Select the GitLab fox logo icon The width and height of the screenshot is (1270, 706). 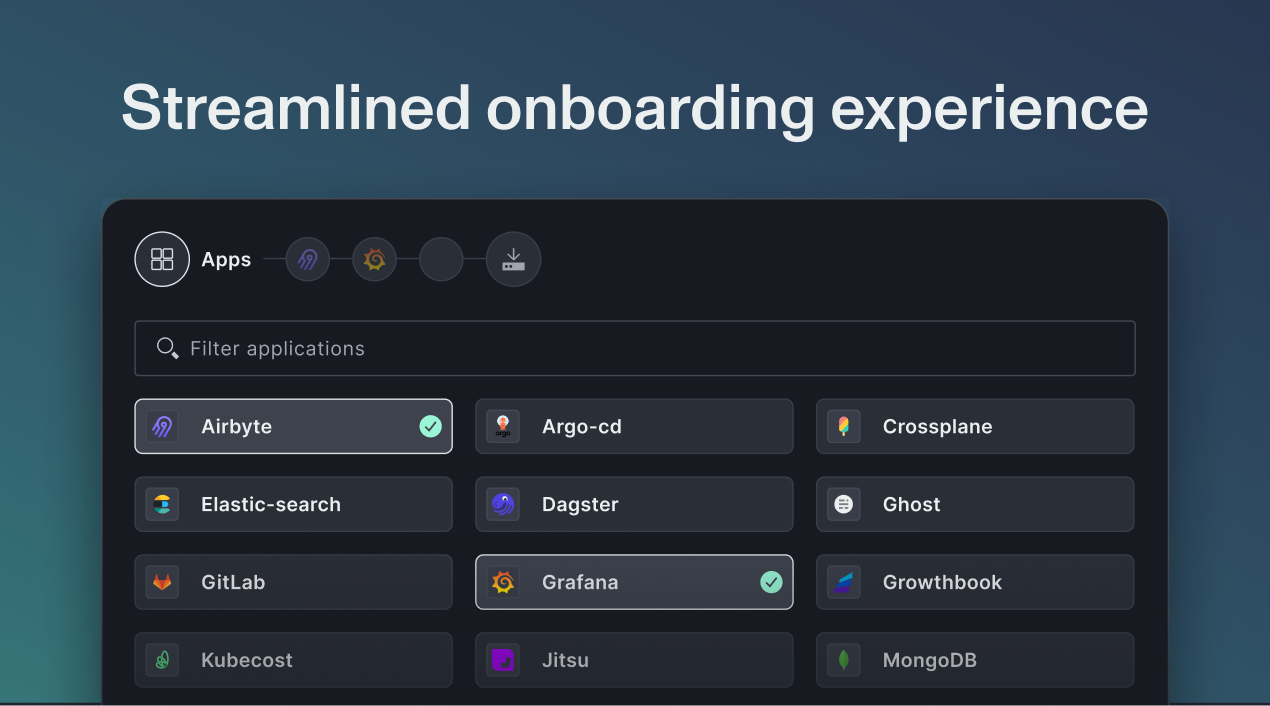click(162, 582)
